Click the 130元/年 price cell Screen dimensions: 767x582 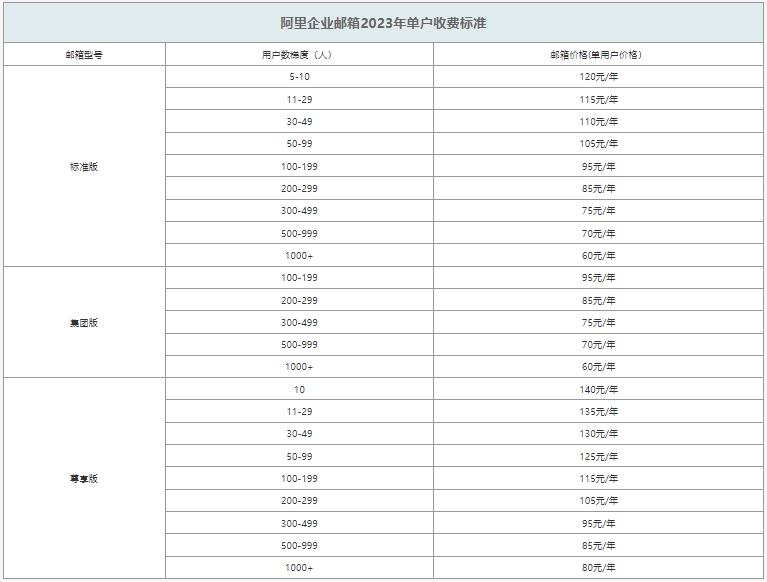coord(598,434)
